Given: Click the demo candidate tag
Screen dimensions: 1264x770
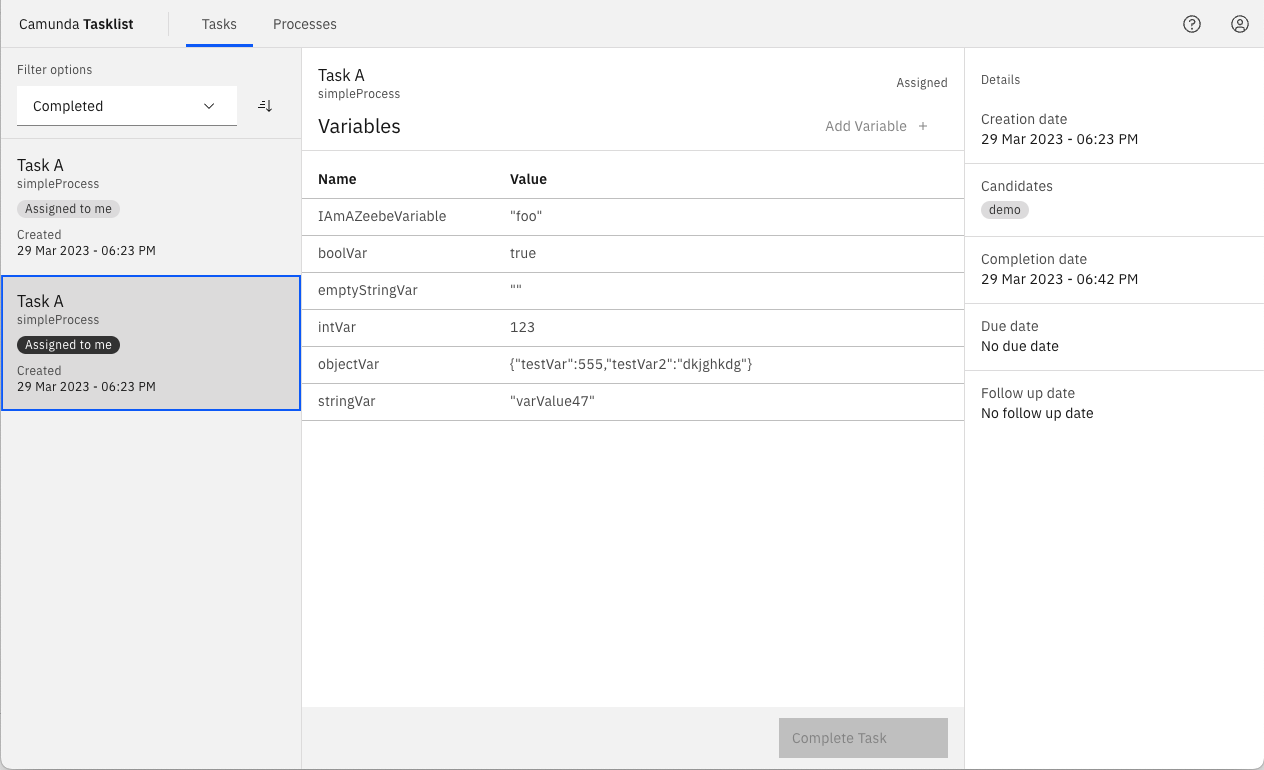Looking at the screenshot, I should (x=1004, y=210).
